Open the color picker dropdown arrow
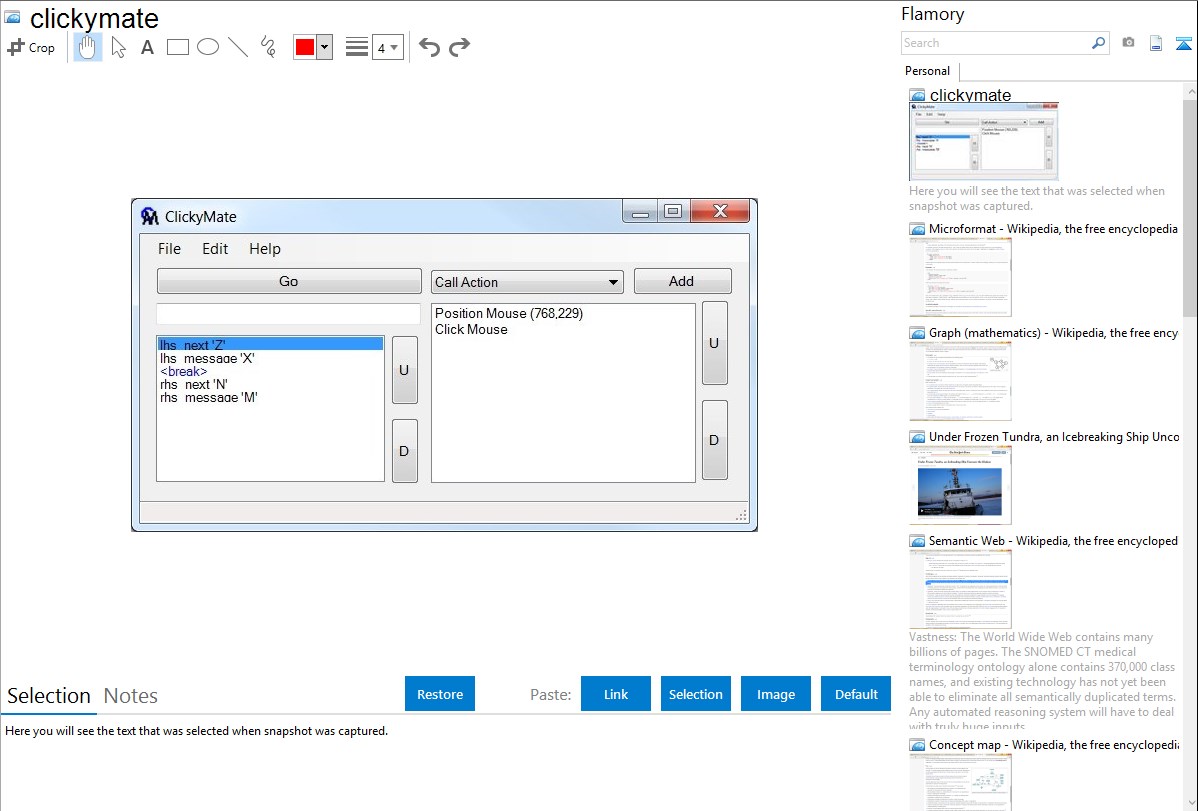The image size is (1198, 811). tap(324, 47)
